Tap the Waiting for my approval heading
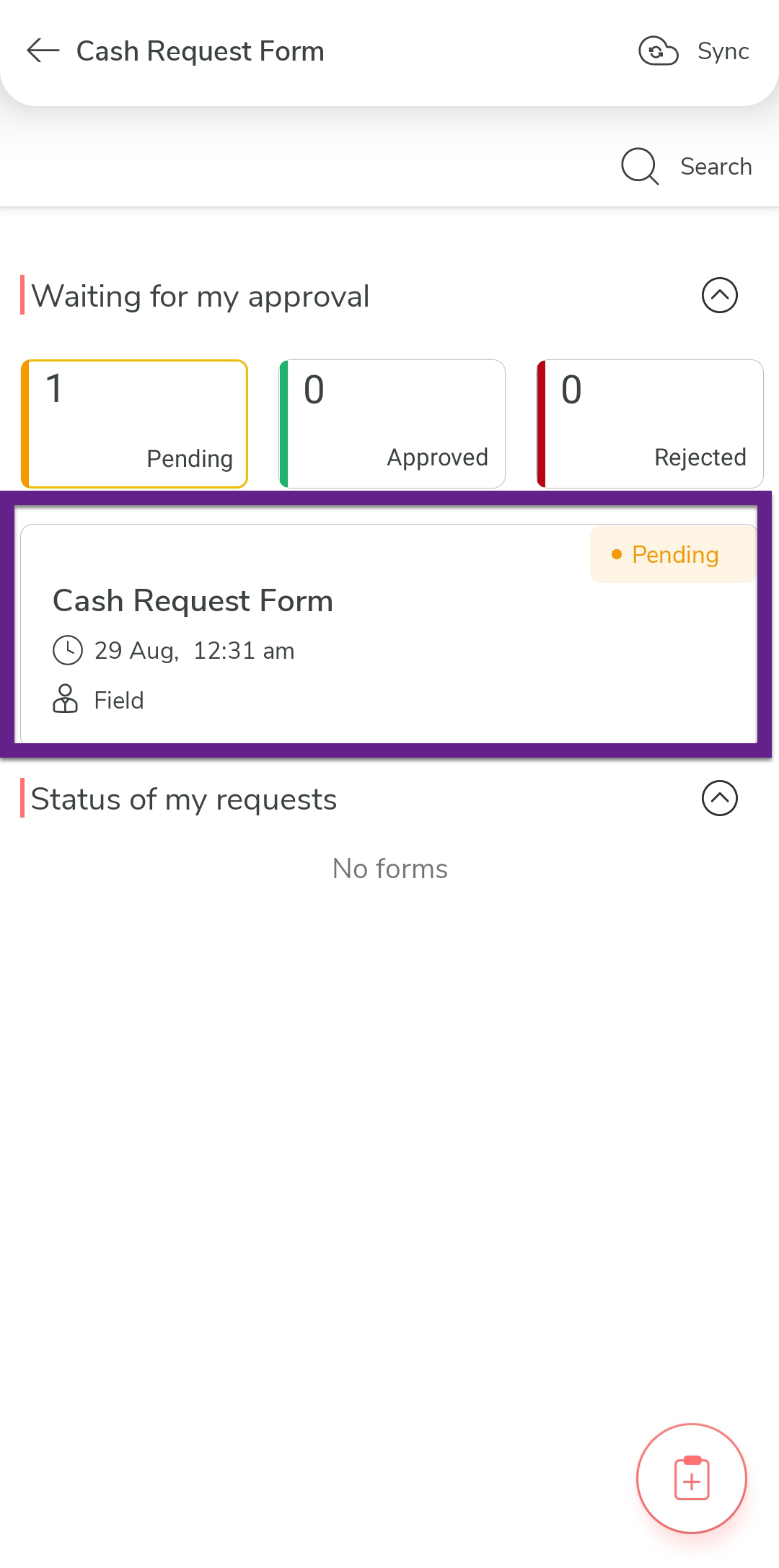Screen dimensions: 779x1568 (201, 297)
